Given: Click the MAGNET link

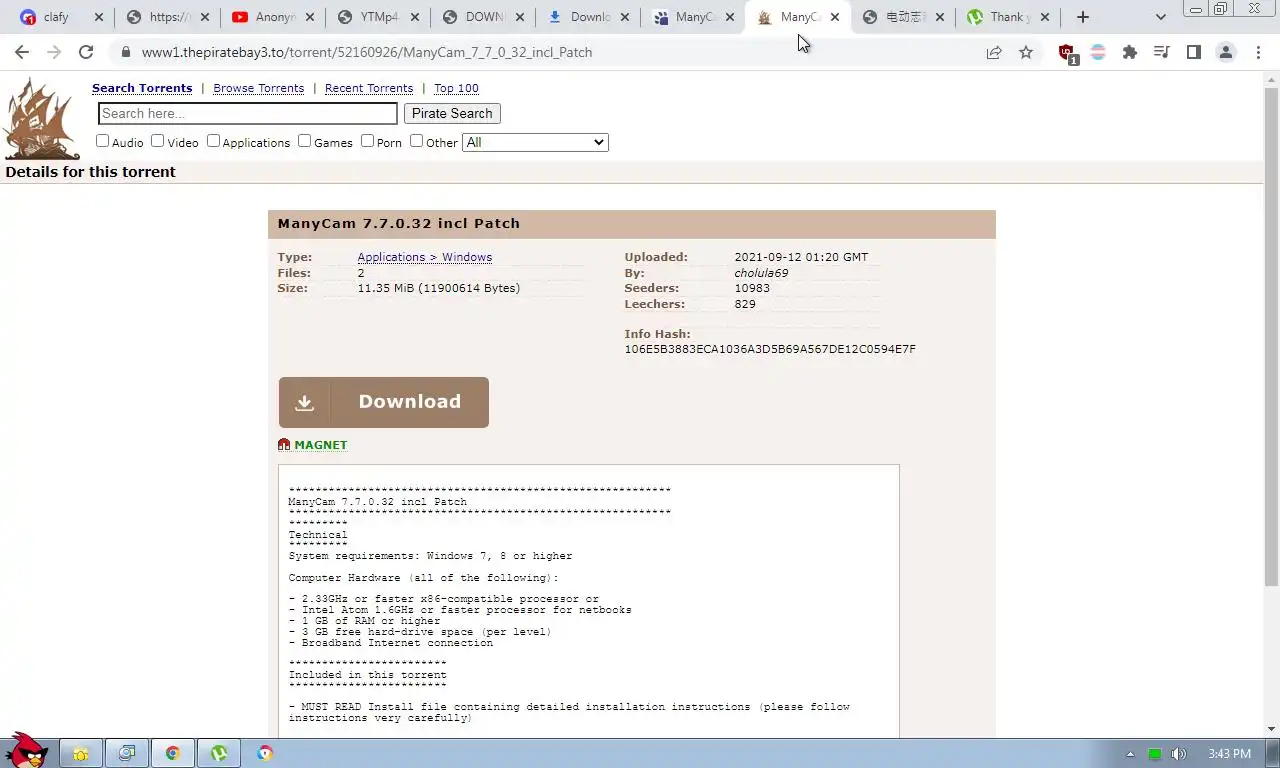Looking at the screenshot, I should click(321, 445).
